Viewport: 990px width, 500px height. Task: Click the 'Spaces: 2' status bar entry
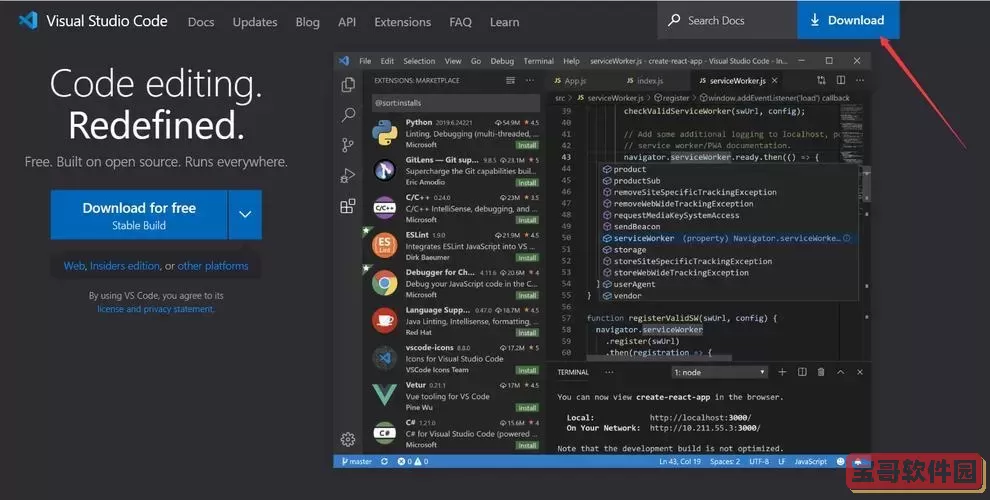coord(725,461)
